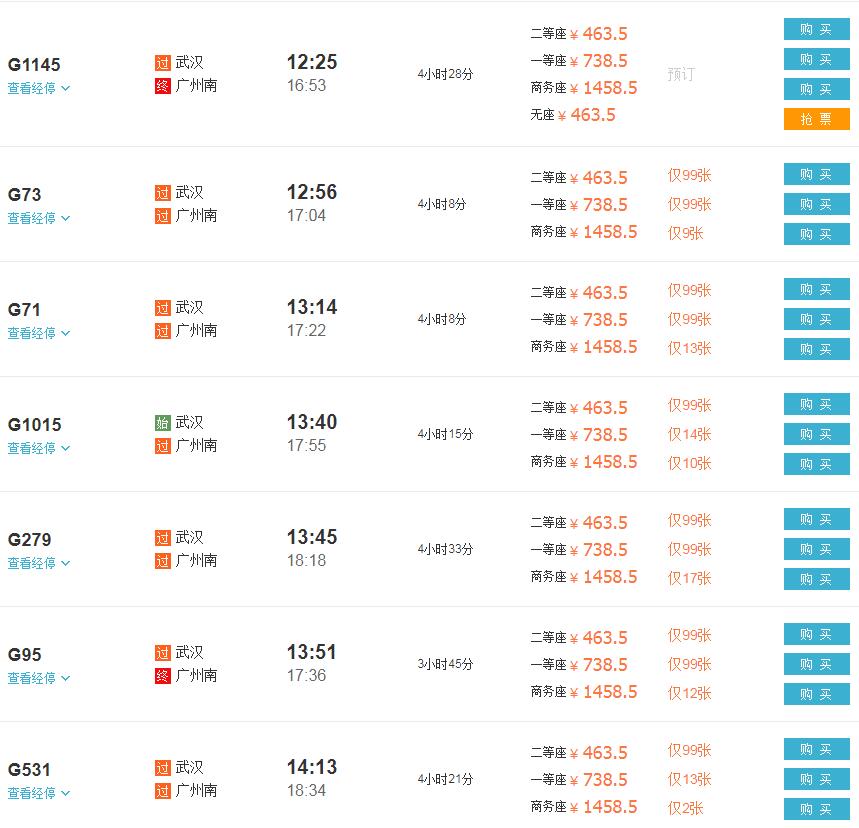Click the red 终 icon for G1145 广州南
This screenshot has height=828, width=859.
click(x=163, y=86)
